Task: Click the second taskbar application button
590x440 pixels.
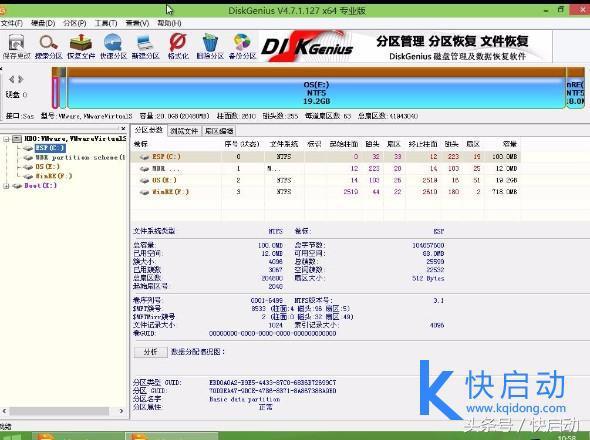Action: (x=171, y=436)
